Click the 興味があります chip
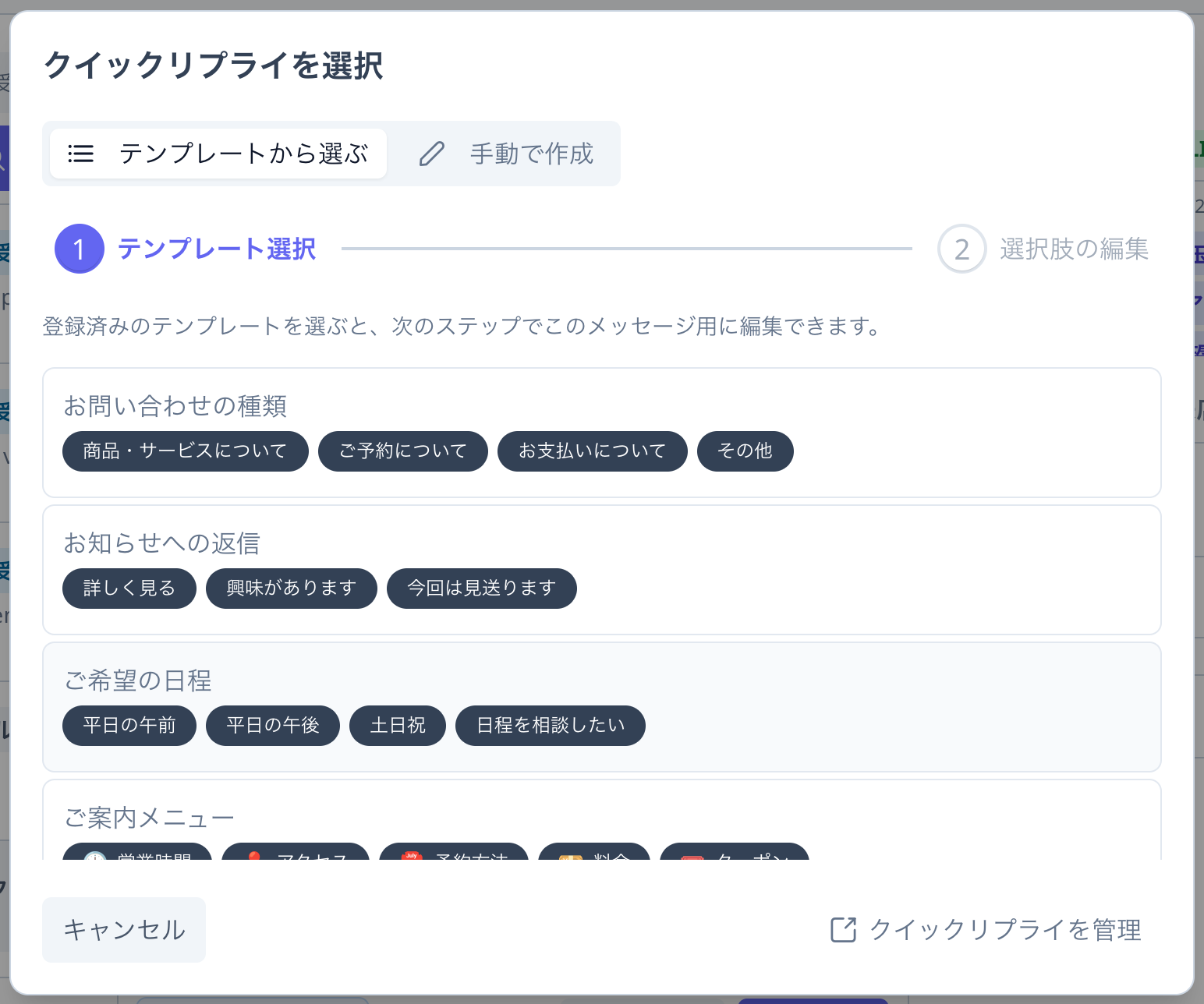Viewport: 1204px width, 1004px height. pyautogui.click(x=292, y=589)
